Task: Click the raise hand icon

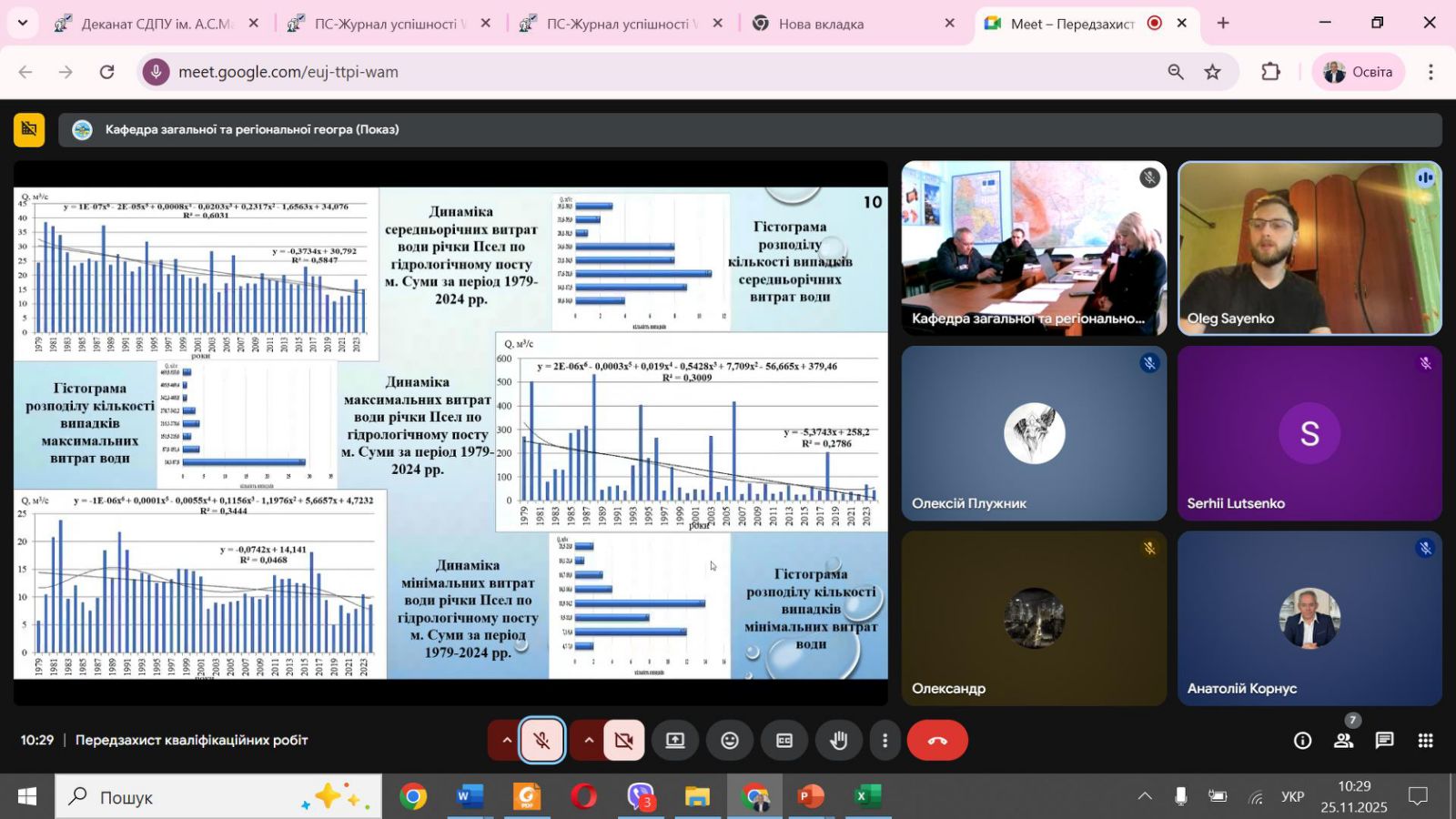Action: (x=838, y=741)
